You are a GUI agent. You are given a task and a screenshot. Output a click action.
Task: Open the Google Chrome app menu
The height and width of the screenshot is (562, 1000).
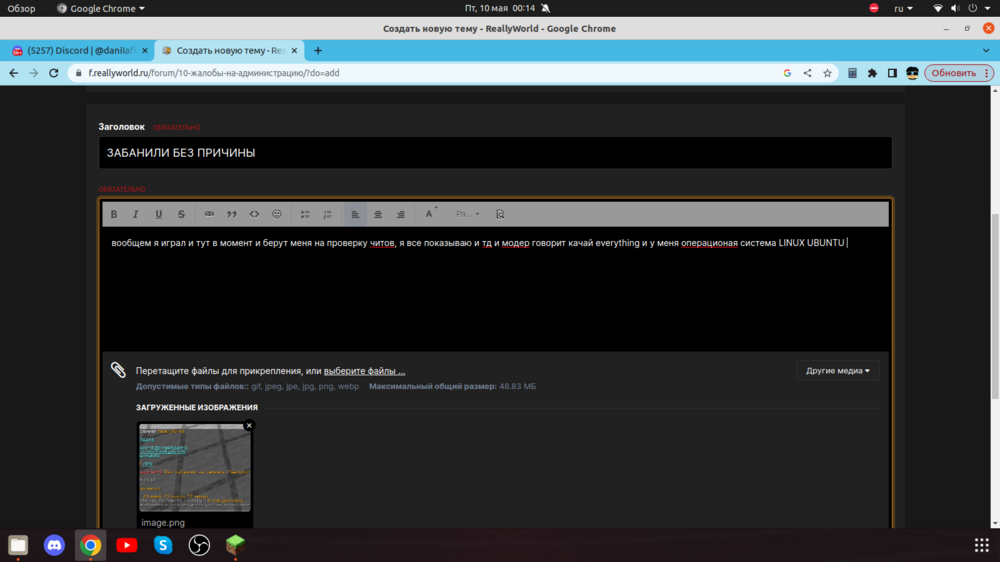(101, 8)
